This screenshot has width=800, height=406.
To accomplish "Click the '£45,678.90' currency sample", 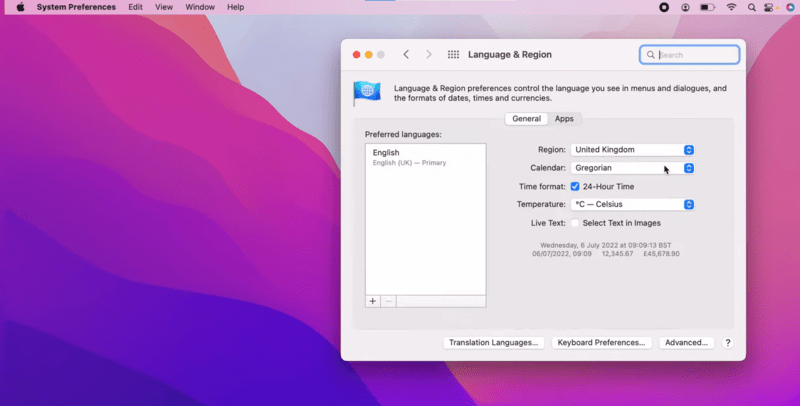I will coord(661,253).
